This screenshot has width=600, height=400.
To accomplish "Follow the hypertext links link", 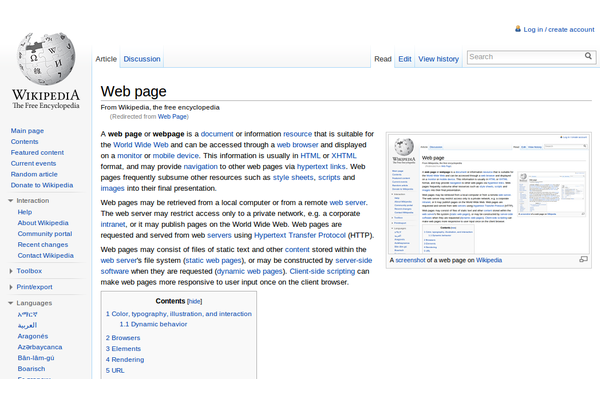I will click(x=321, y=167).
